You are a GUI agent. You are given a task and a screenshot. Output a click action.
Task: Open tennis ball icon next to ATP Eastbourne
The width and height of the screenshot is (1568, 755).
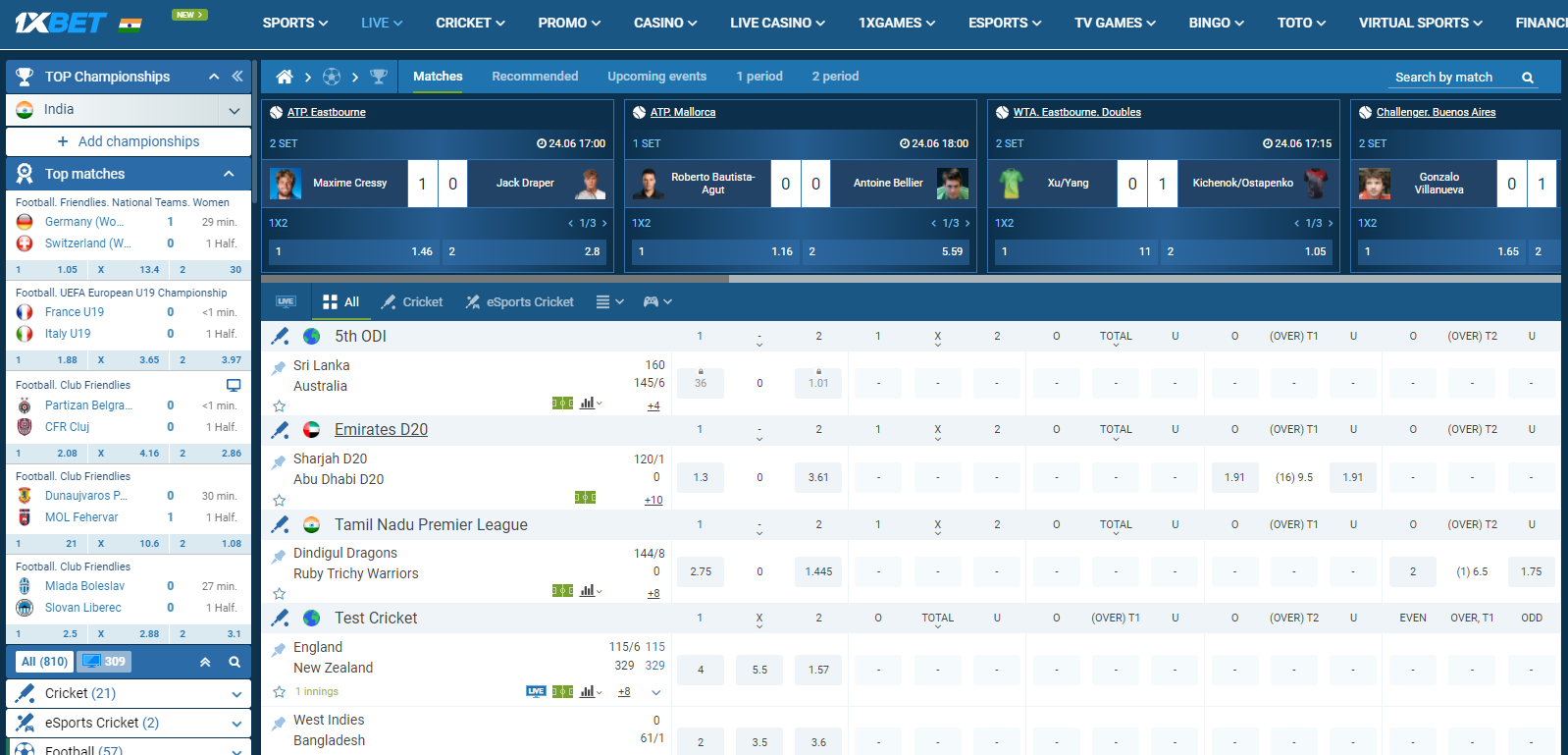click(x=277, y=112)
